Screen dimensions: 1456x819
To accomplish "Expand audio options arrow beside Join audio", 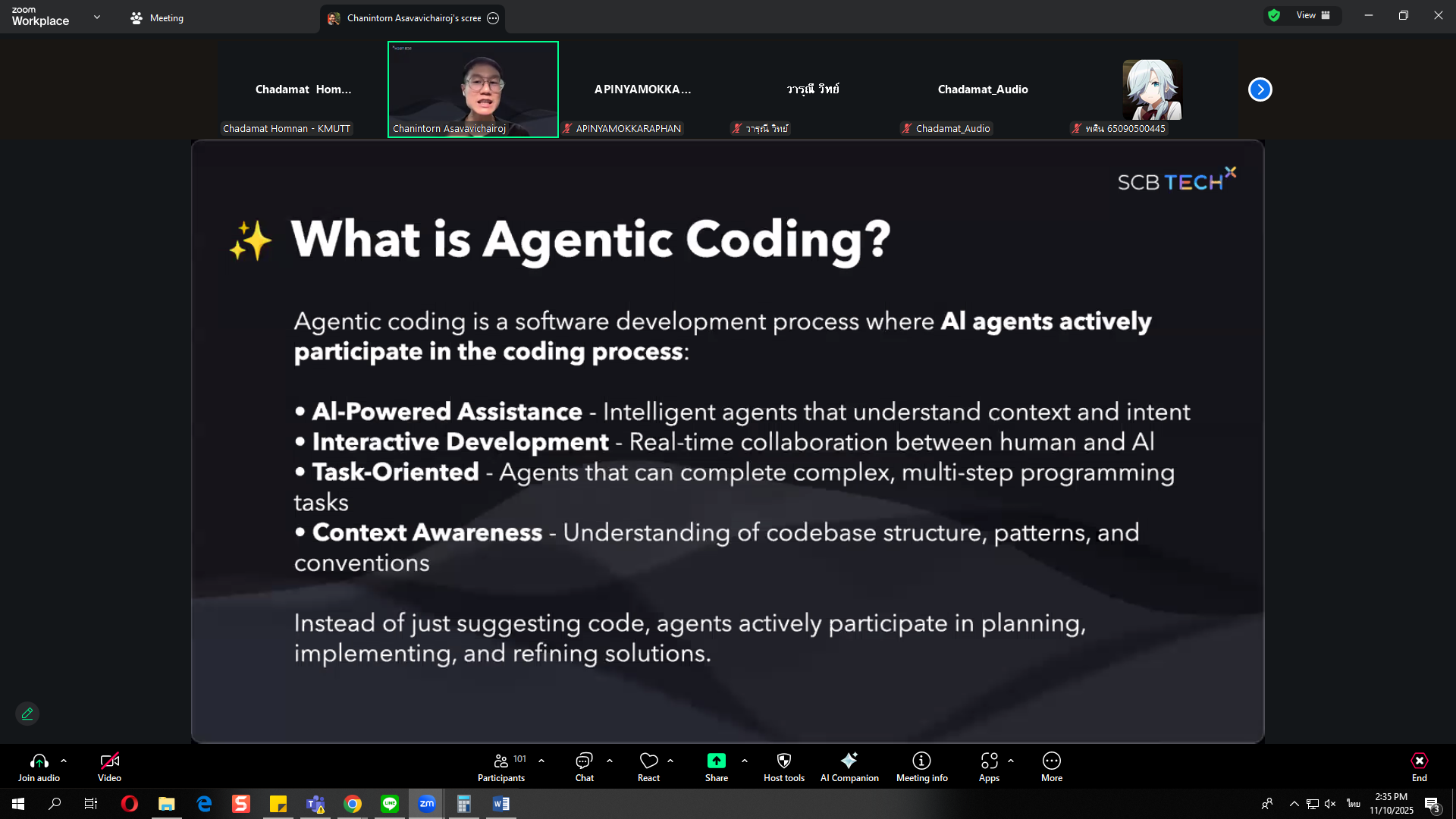I will (x=64, y=760).
